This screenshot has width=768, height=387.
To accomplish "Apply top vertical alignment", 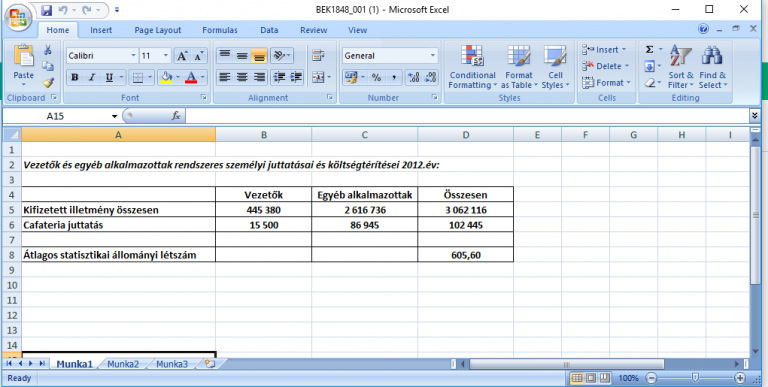I will pos(225,55).
